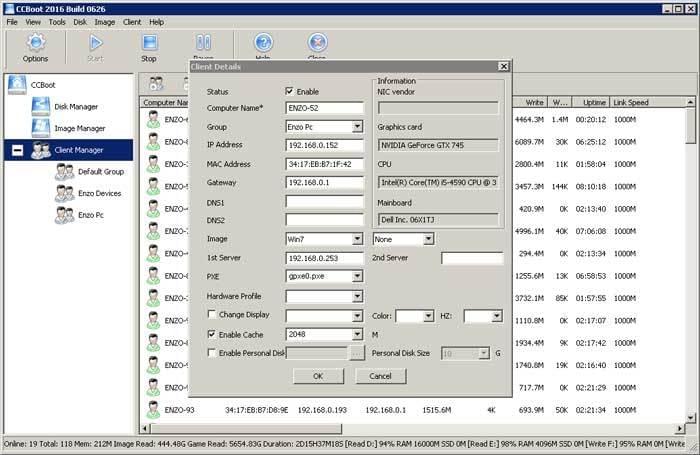
Task: Enable the Change Display checkbox
Action: 210,315
